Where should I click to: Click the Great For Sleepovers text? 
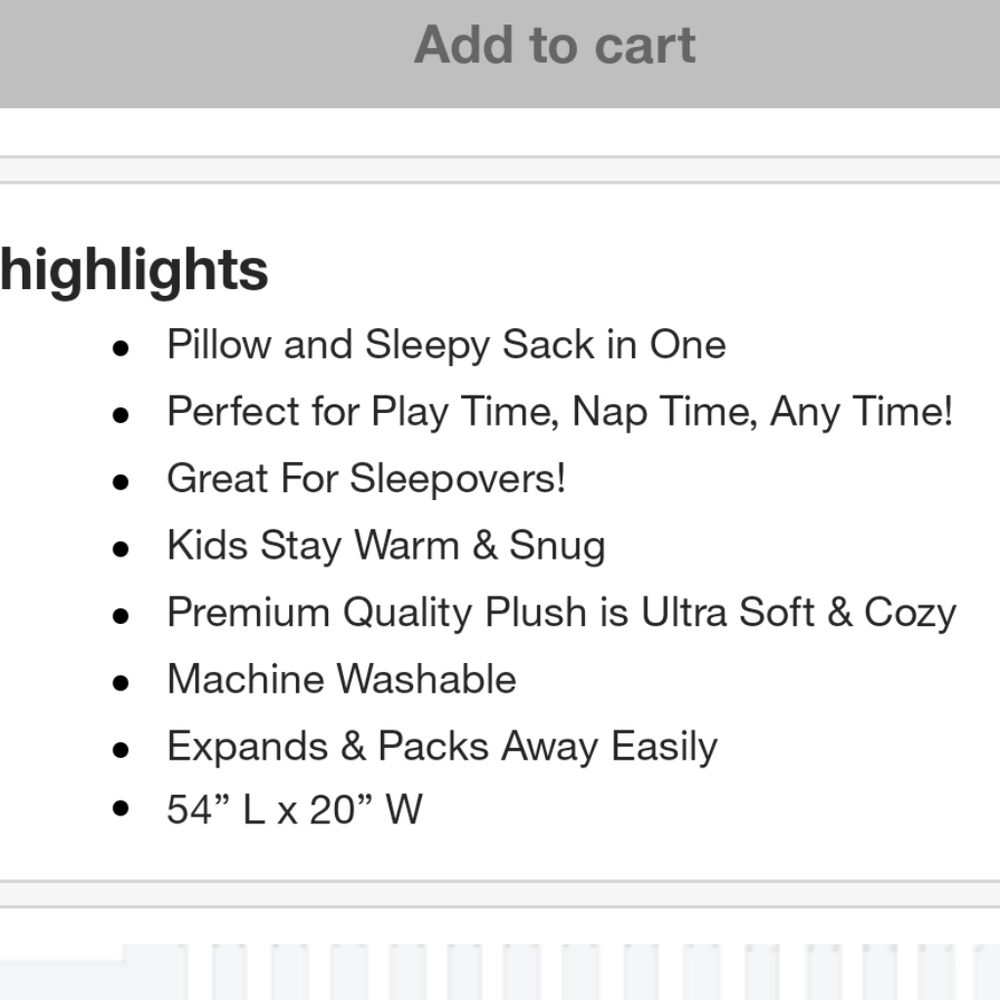(366, 479)
